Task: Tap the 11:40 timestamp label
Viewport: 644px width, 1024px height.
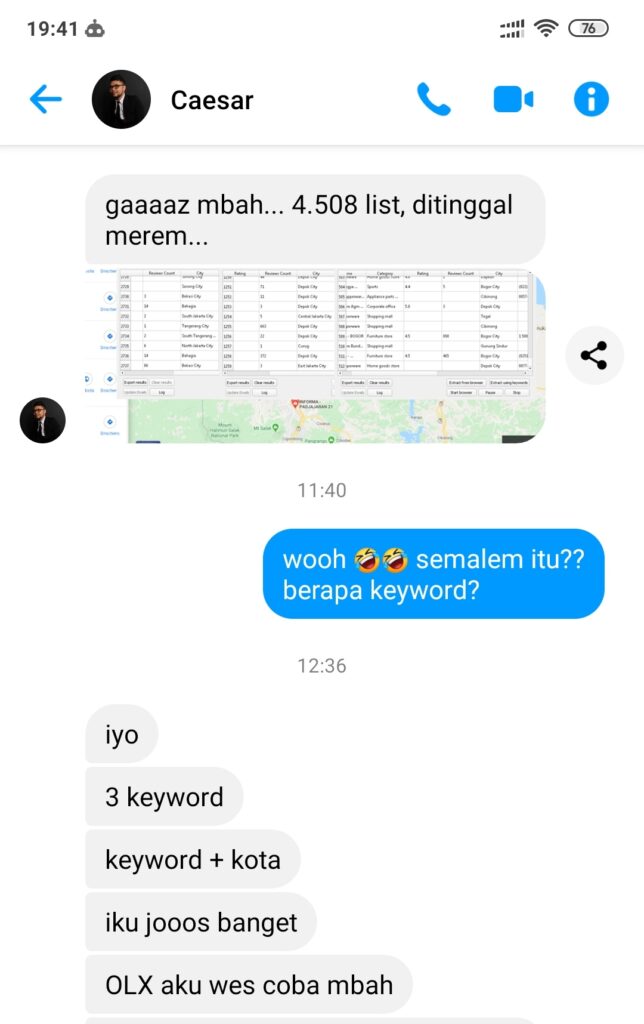Action: pyautogui.click(x=322, y=490)
